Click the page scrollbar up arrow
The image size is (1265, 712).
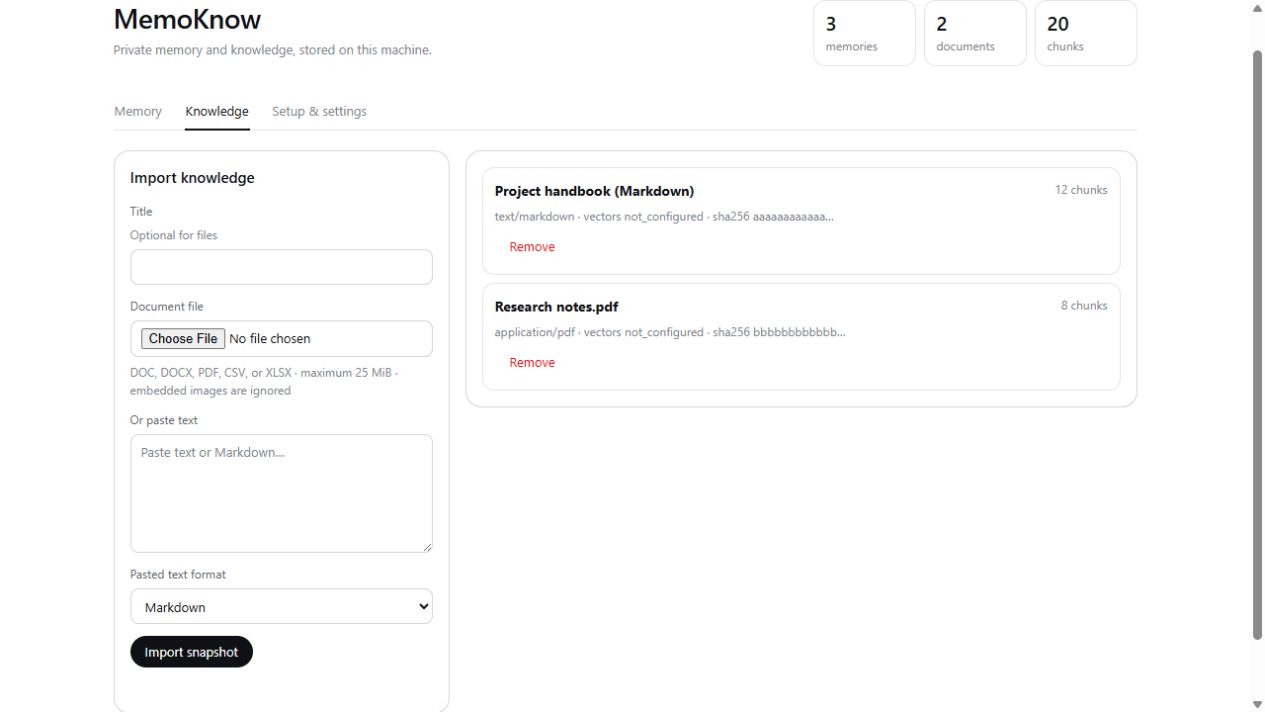[x=1257, y=8]
